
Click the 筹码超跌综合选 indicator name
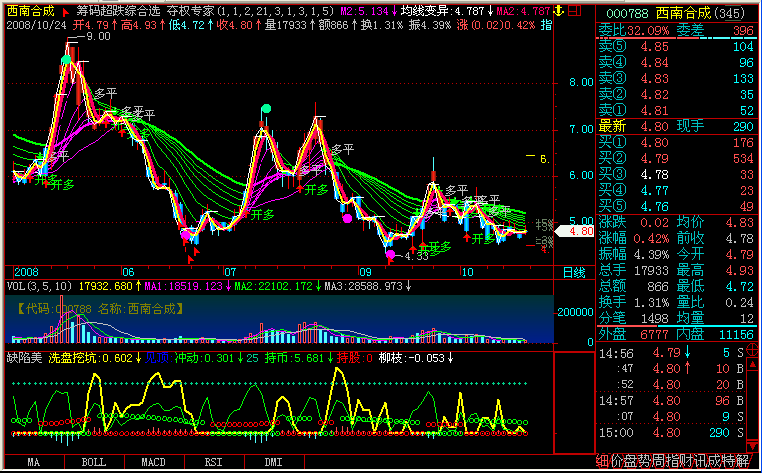119,11
